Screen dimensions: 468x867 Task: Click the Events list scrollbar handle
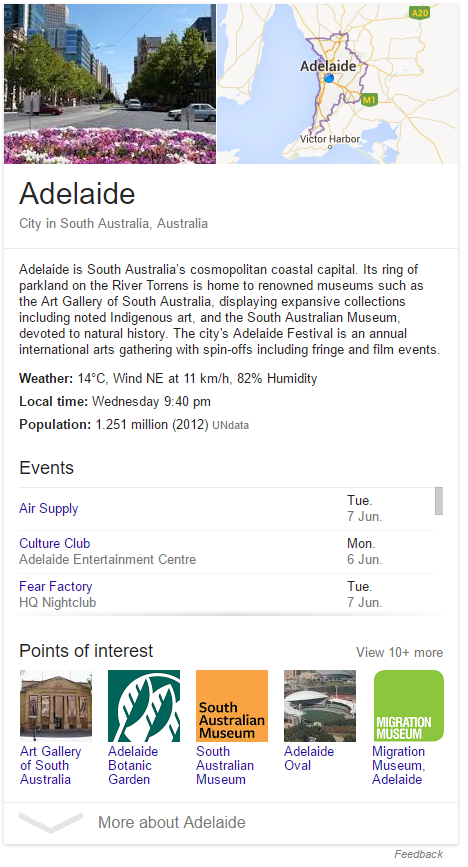tap(439, 501)
